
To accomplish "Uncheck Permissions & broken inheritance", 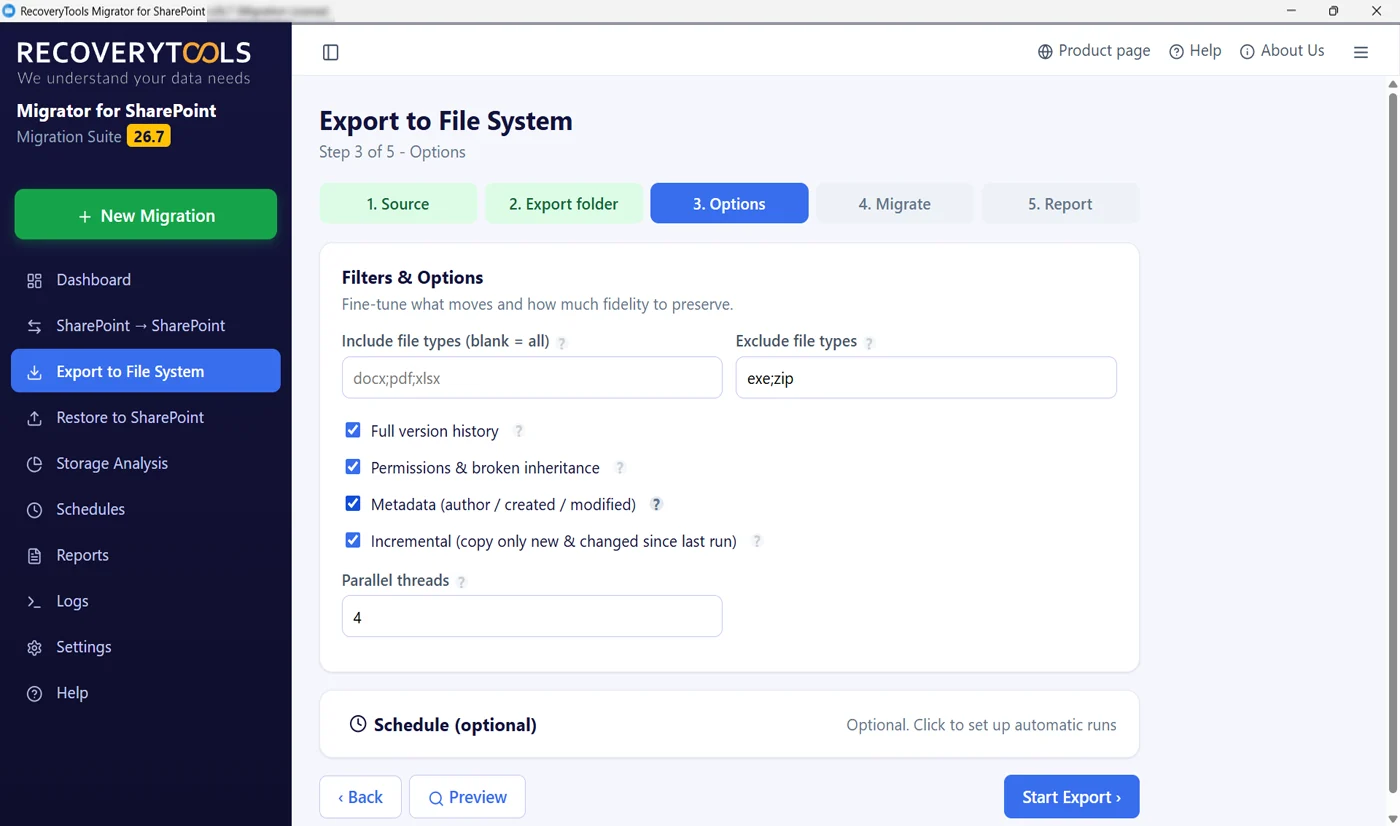I will pyautogui.click(x=353, y=467).
